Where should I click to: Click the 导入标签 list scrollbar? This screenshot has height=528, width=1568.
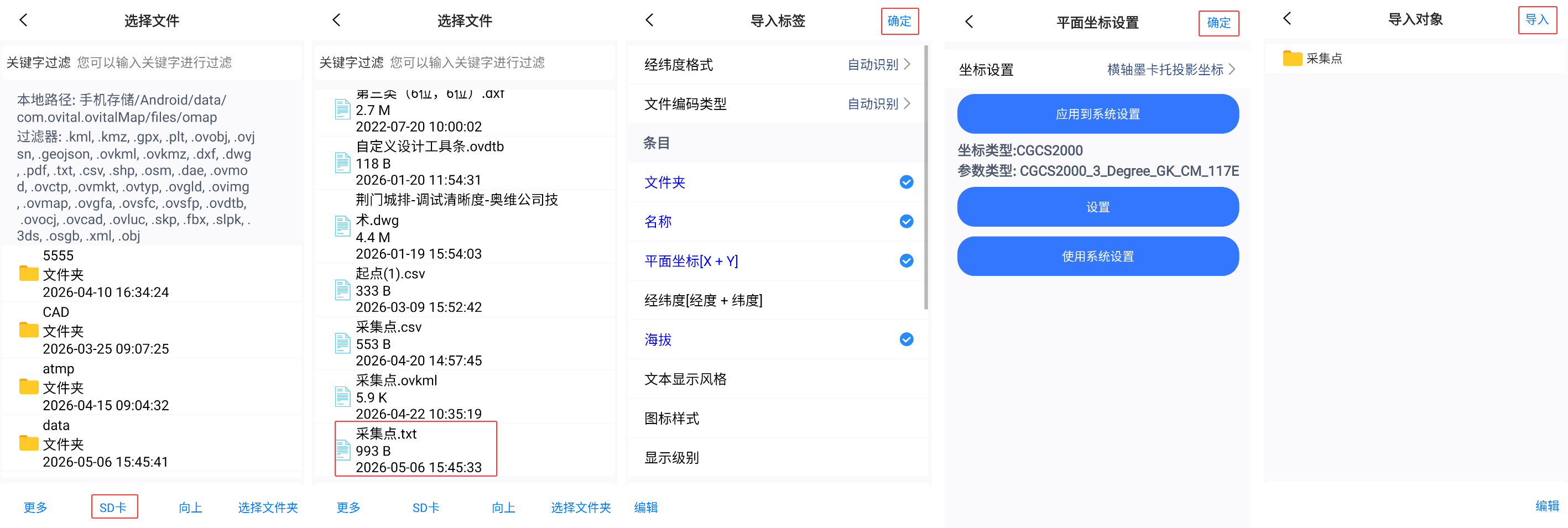(926, 177)
